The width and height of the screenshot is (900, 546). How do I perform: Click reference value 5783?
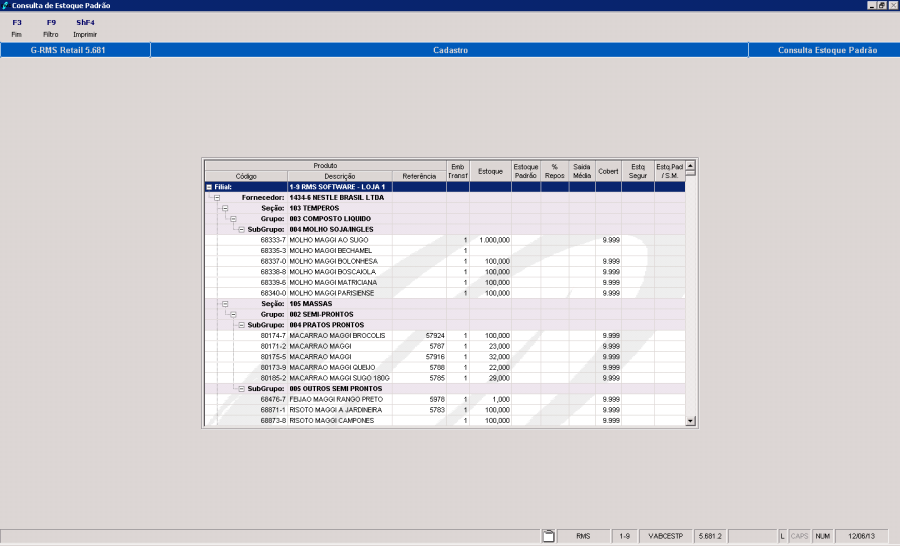[437, 410]
